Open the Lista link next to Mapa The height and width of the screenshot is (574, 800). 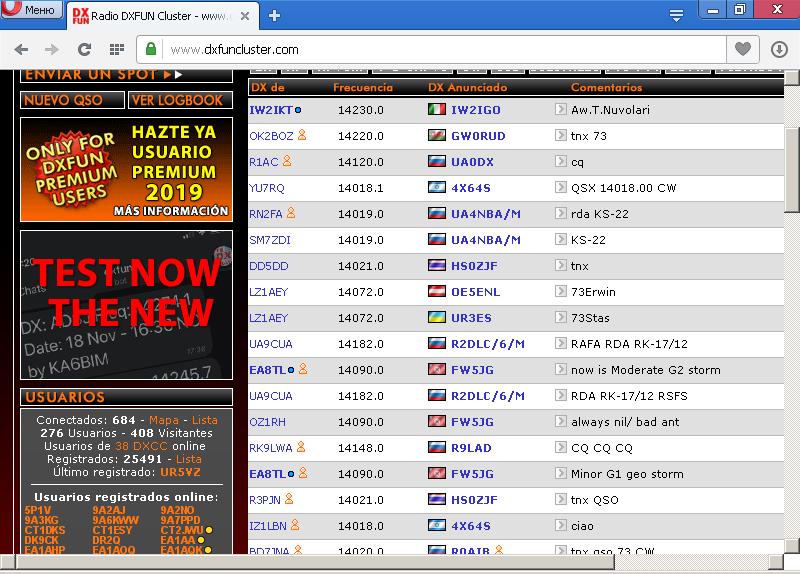coord(205,420)
